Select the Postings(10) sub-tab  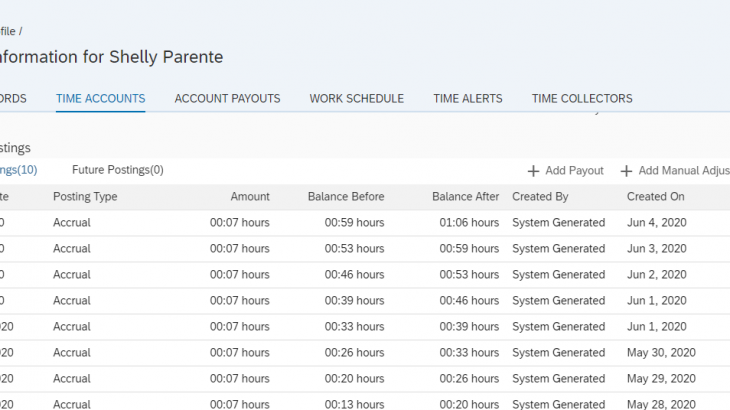pyautogui.click(x=18, y=170)
